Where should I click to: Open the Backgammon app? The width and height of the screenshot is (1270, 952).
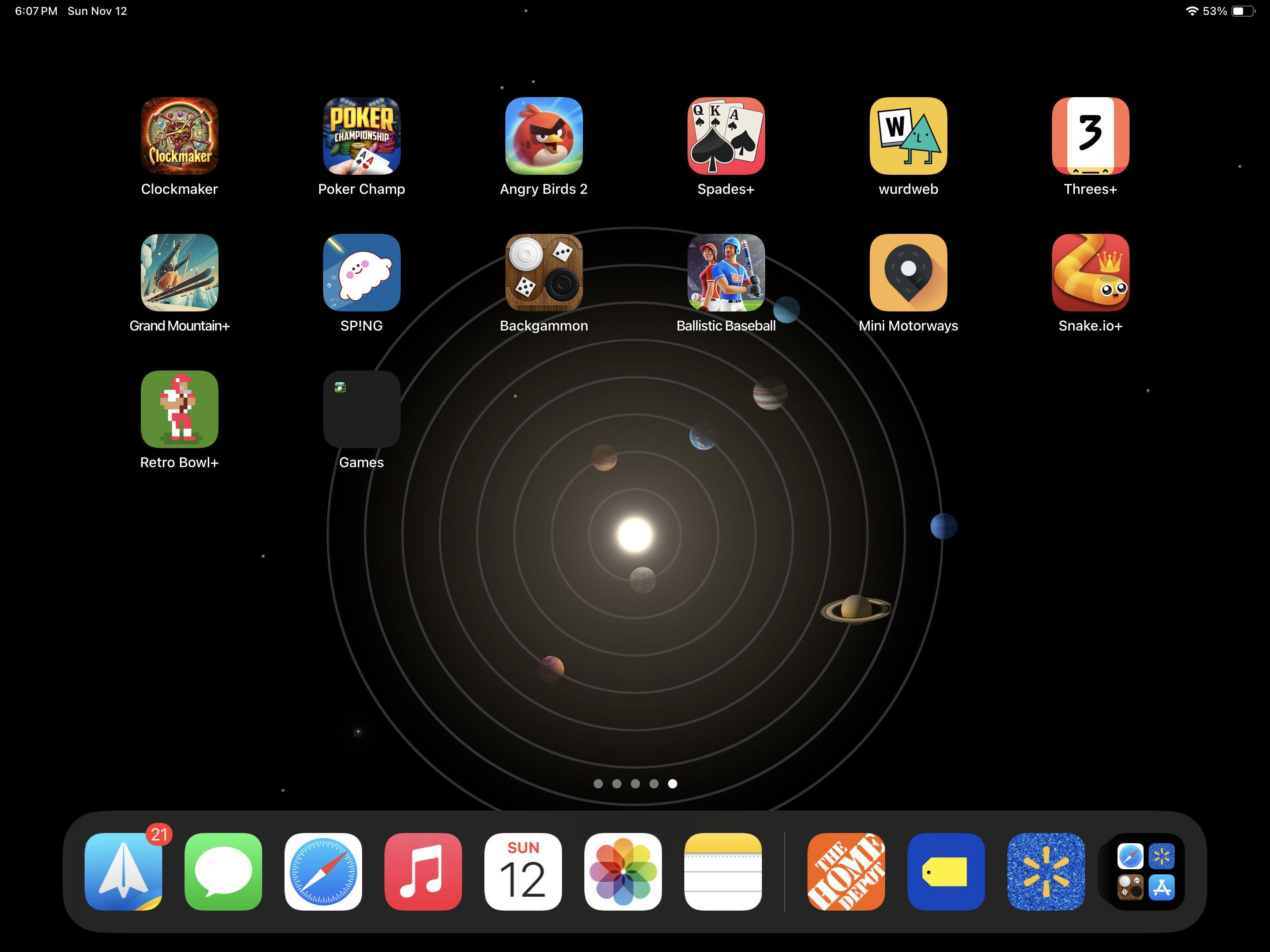pyautogui.click(x=543, y=273)
